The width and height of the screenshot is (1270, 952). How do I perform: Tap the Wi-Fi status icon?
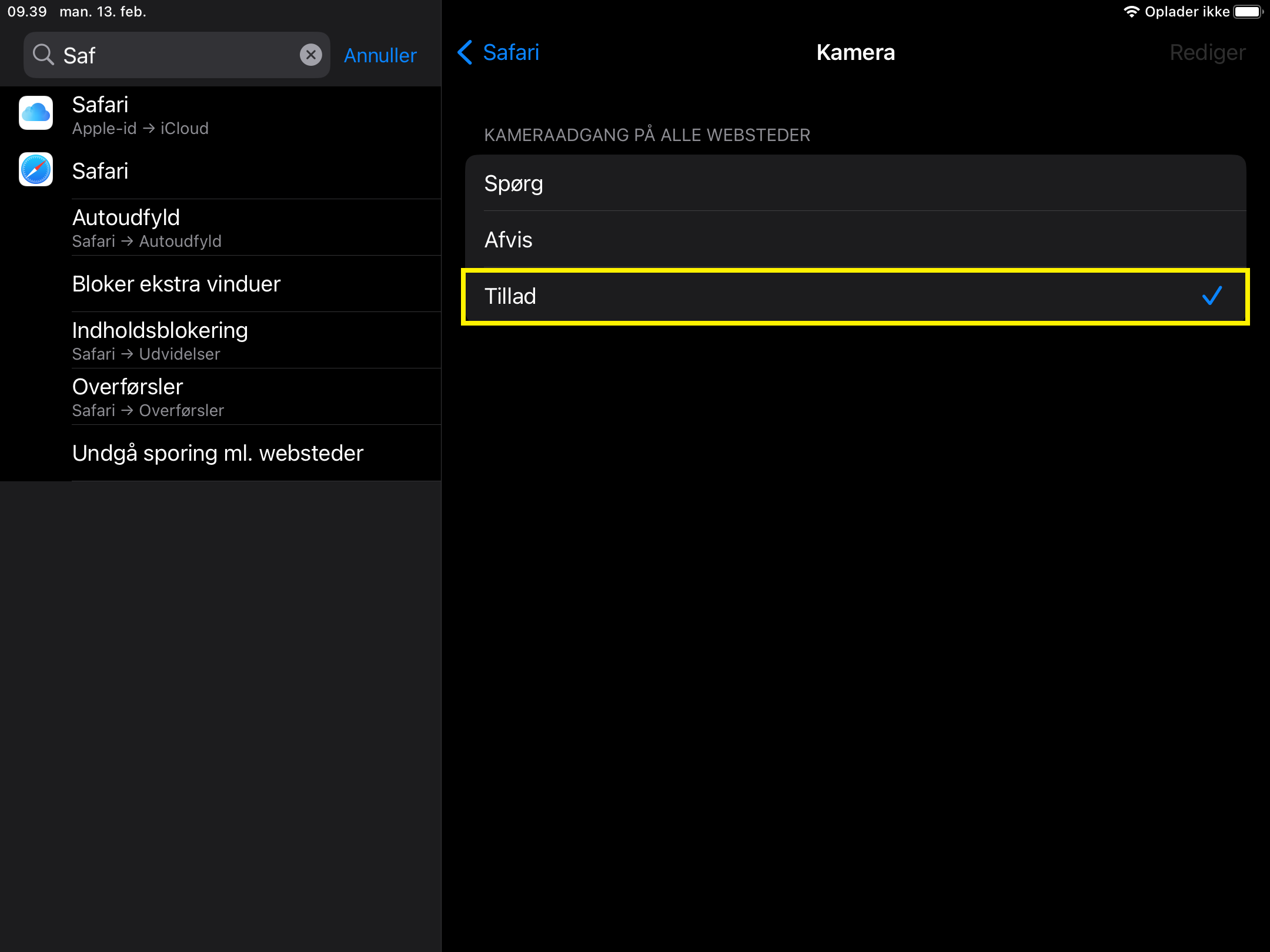(1131, 12)
